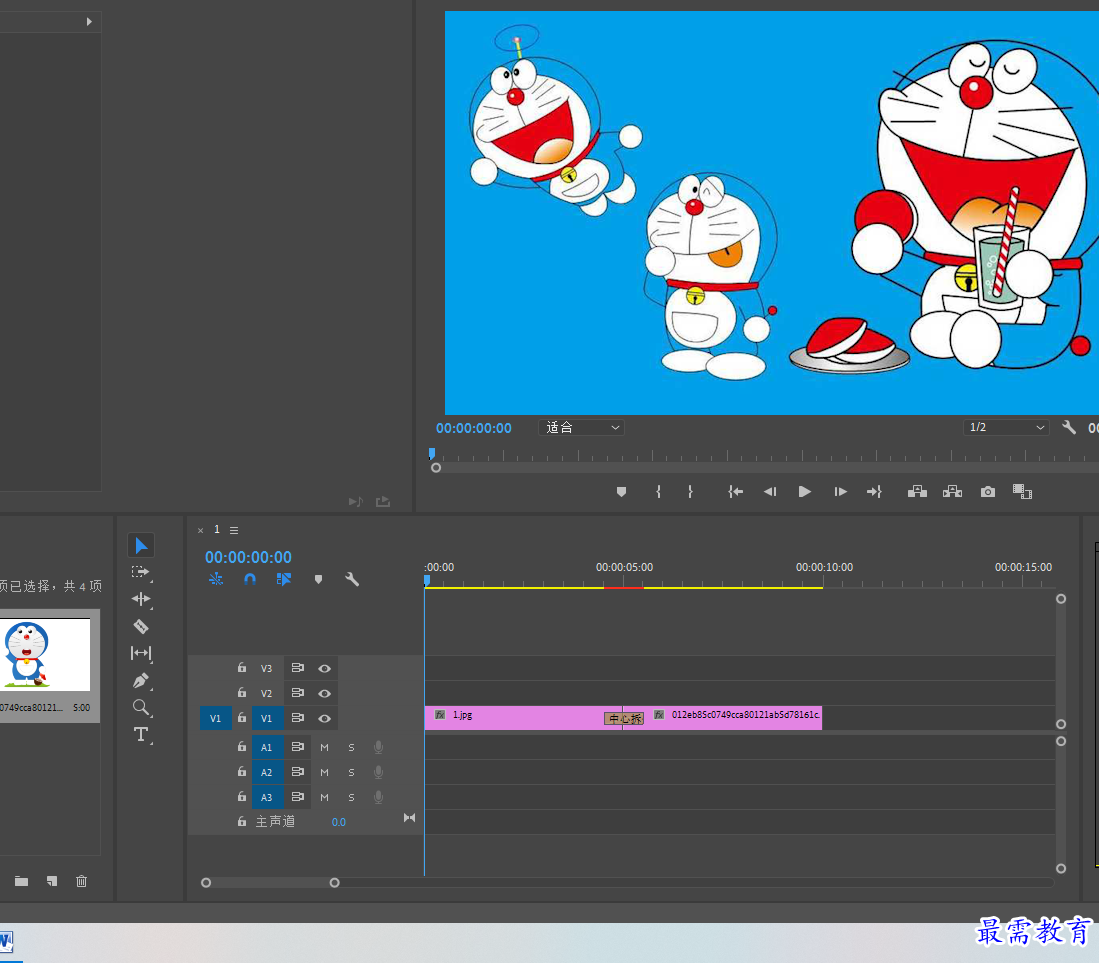Toggle timeline snap magnet
The height and width of the screenshot is (963, 1099).
(x=250, y=579)
